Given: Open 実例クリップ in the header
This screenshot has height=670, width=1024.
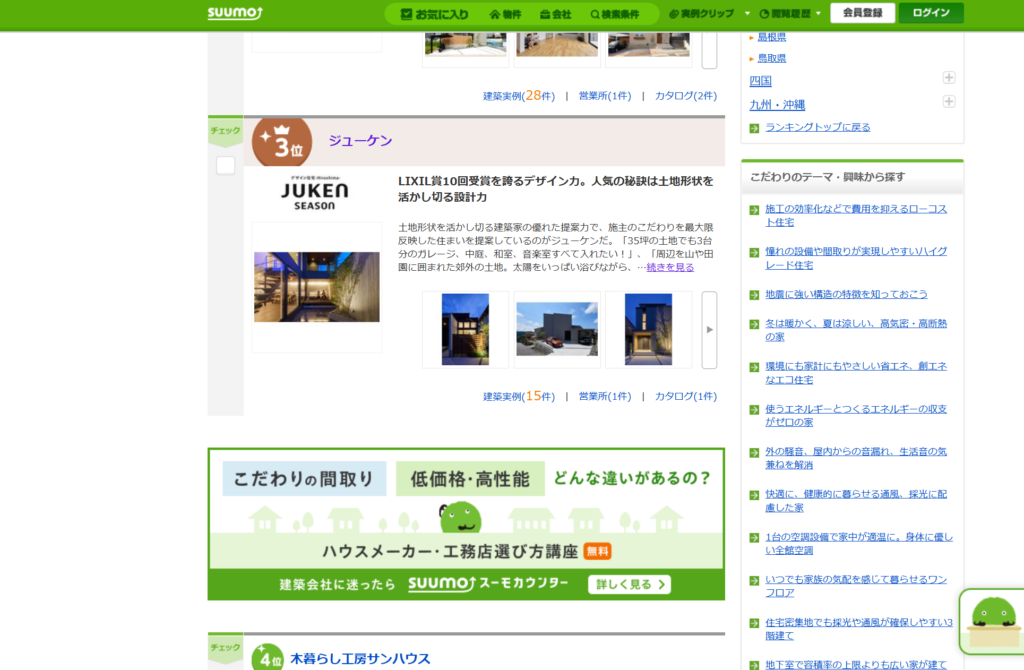Looking at the screenshot, I should [x=702, y=13].
